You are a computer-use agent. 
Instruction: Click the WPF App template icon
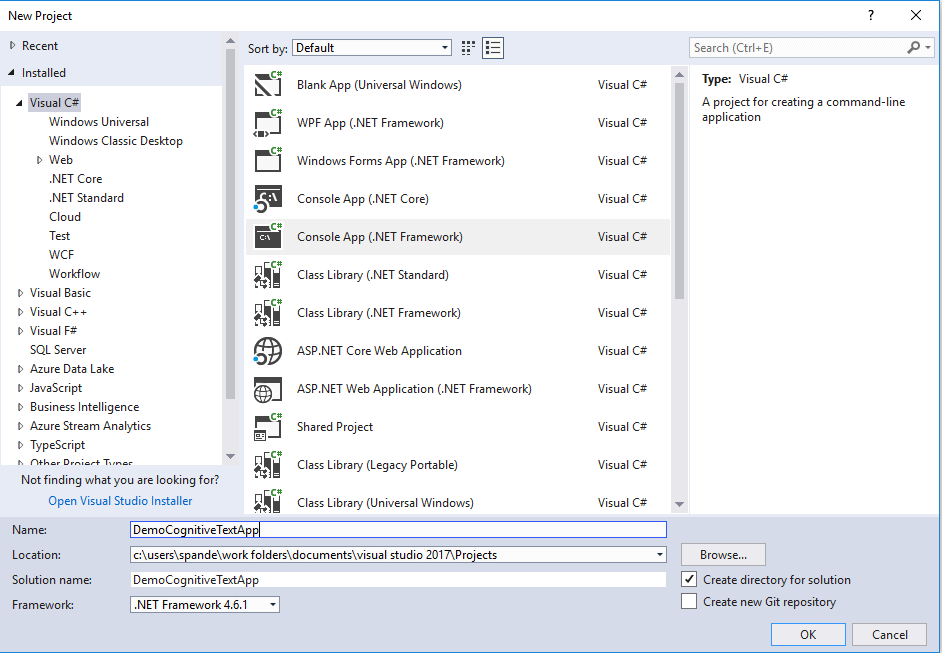pyautogui.click(x=268, y=123)
